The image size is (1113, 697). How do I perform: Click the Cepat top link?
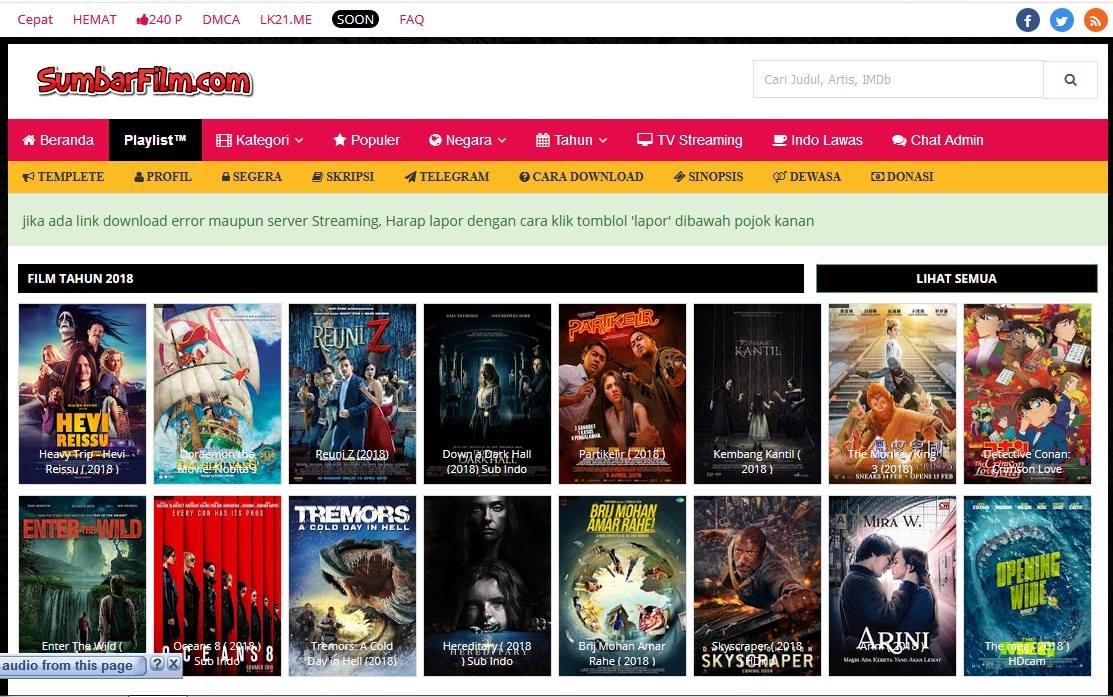[x=35, y=20]
